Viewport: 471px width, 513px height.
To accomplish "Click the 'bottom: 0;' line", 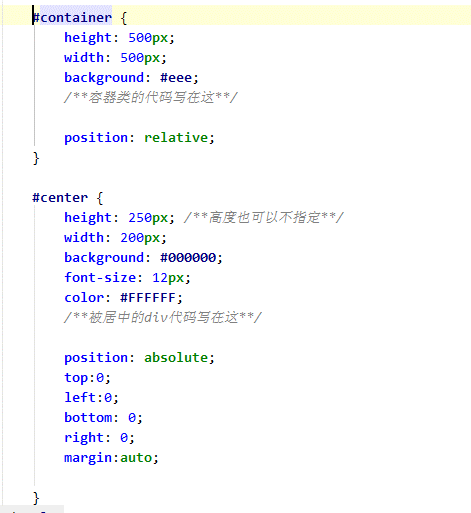I will (x=103, y=418).
